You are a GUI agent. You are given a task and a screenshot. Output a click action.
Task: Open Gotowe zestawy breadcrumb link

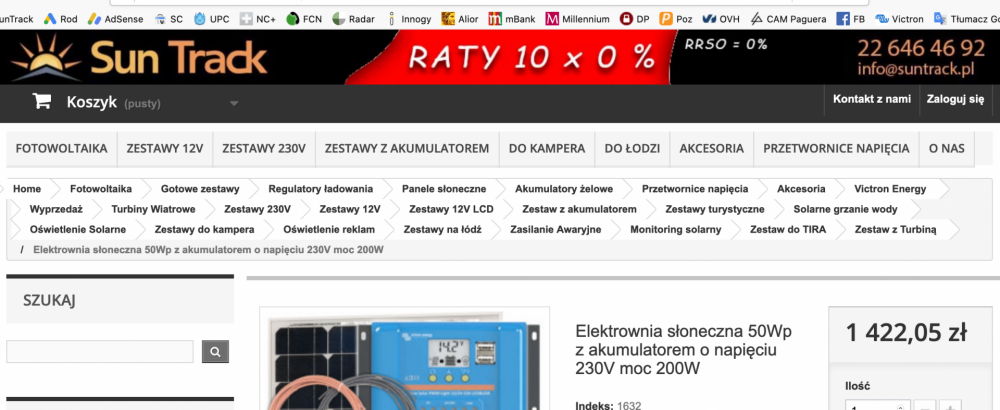(200, 189)
